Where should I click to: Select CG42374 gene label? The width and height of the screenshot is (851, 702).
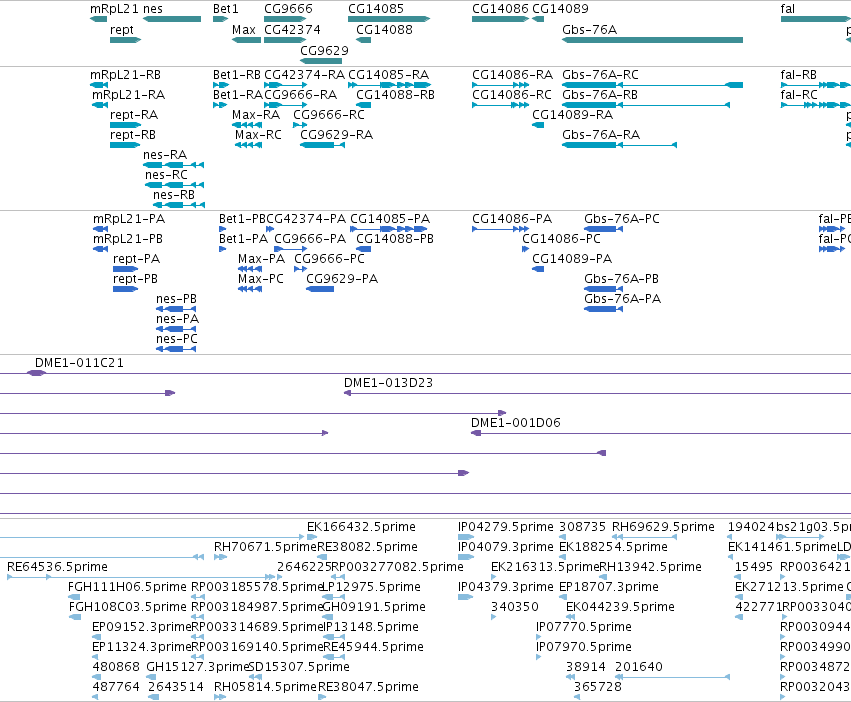click(x=292, y=30)
